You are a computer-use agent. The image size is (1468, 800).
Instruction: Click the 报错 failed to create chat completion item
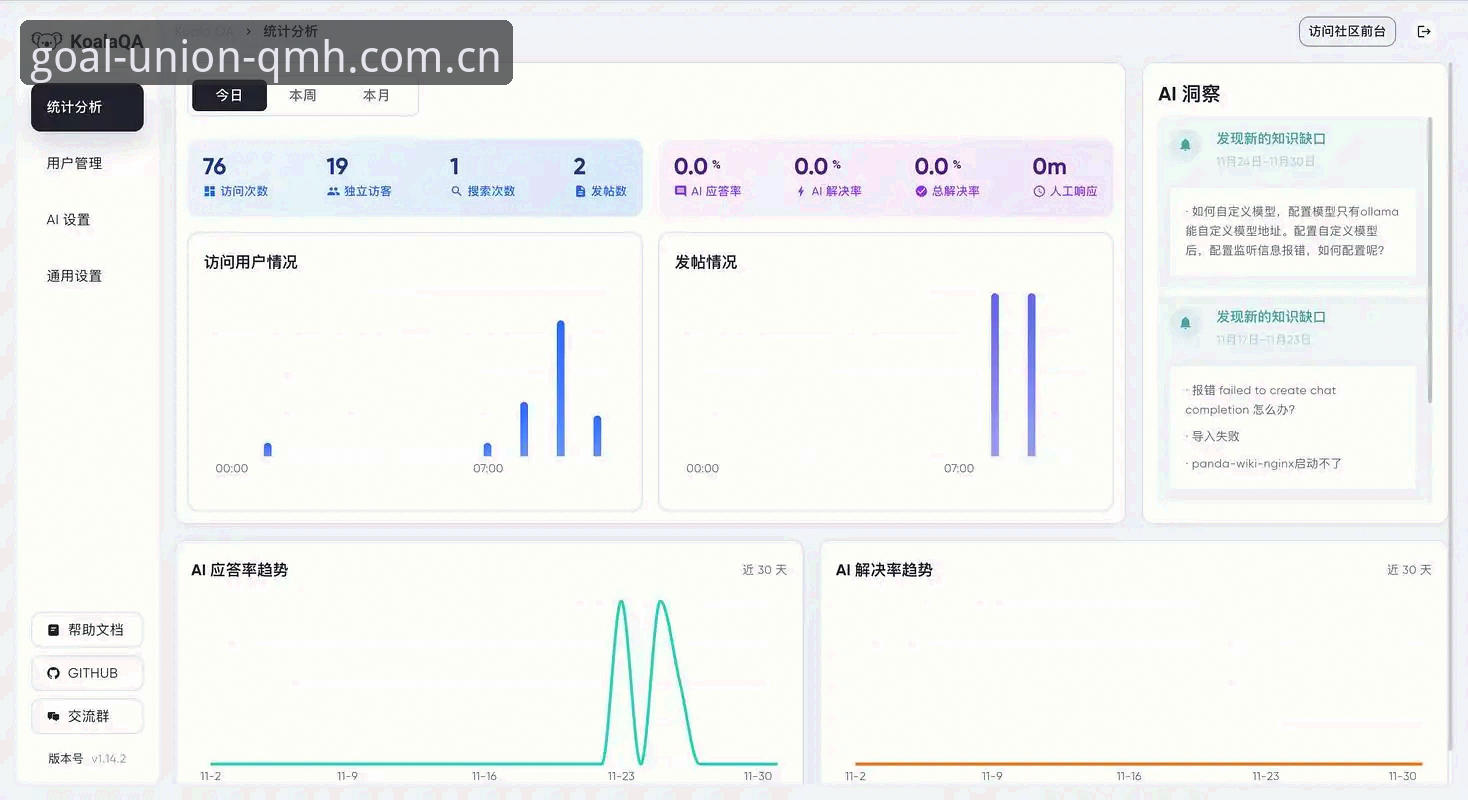pos(1261,400)
